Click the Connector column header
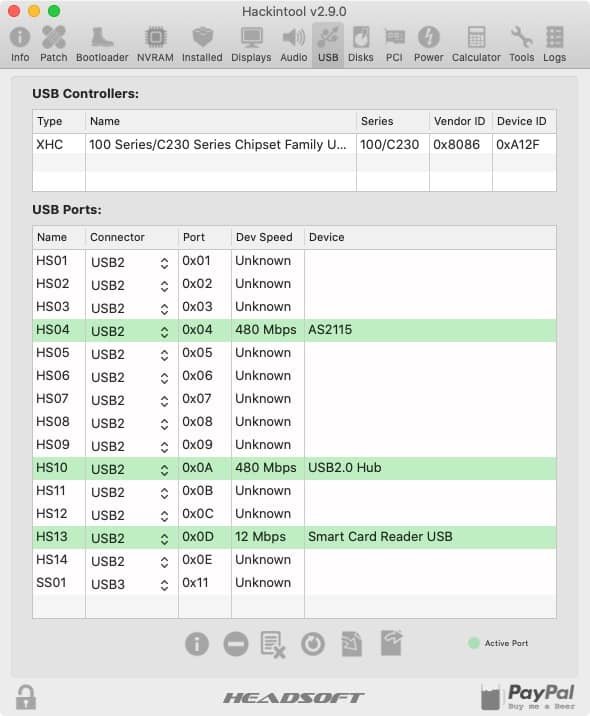Viewport: 590px width, 716px height. coord(132,237)
